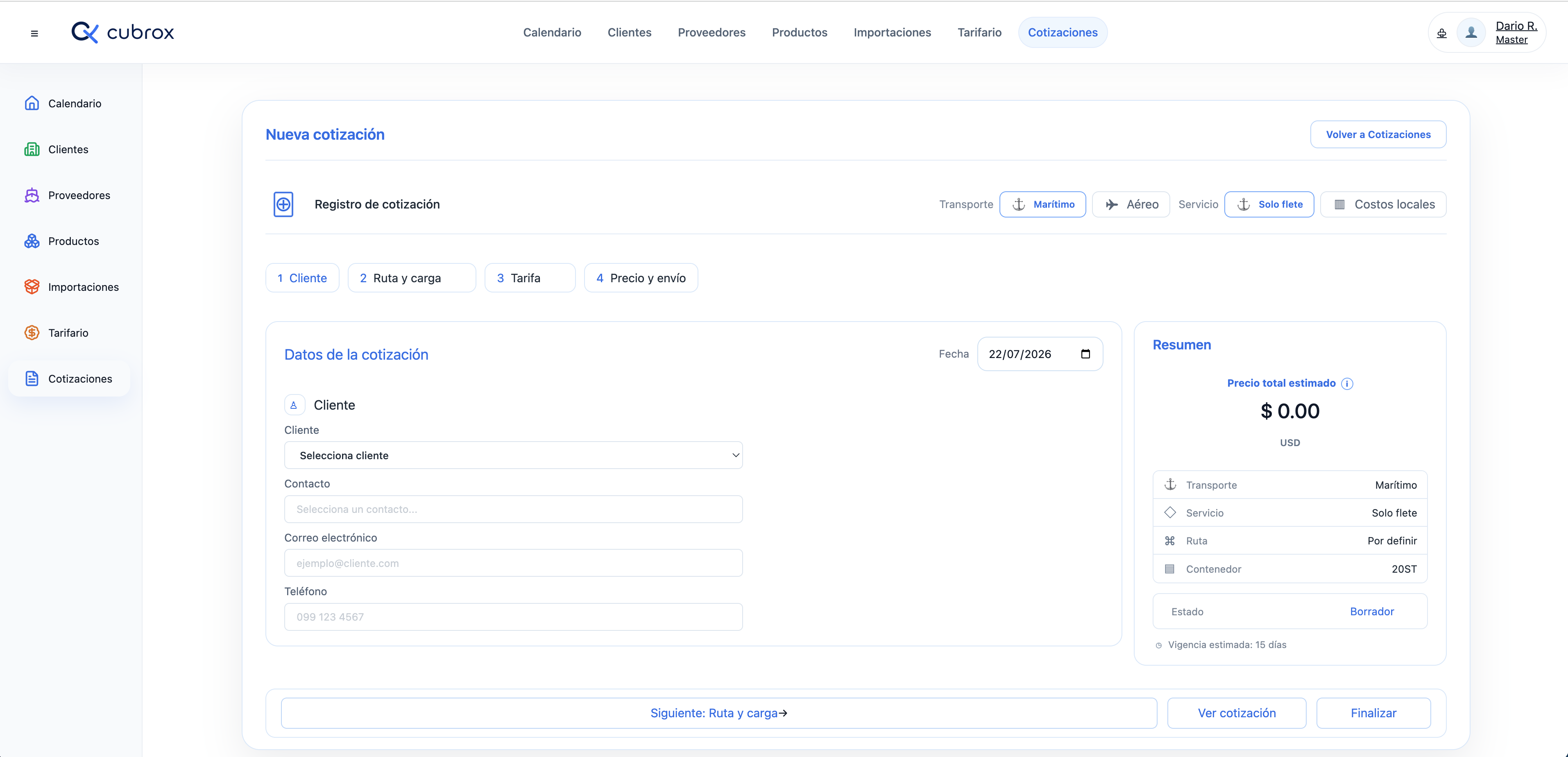Viewport: 1568px width, 757px height.
Task: Click the Clientes building icon in sidebar
Action: 32,149
